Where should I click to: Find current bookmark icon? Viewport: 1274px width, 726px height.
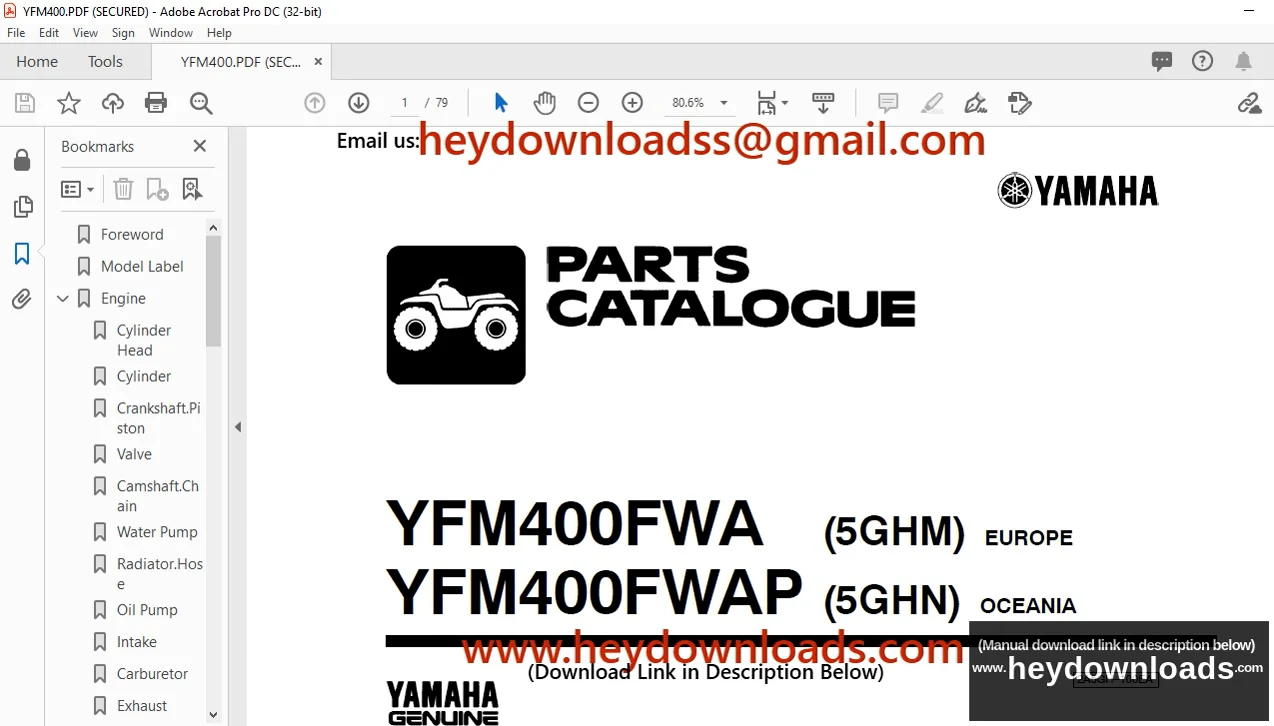[192, 189]
